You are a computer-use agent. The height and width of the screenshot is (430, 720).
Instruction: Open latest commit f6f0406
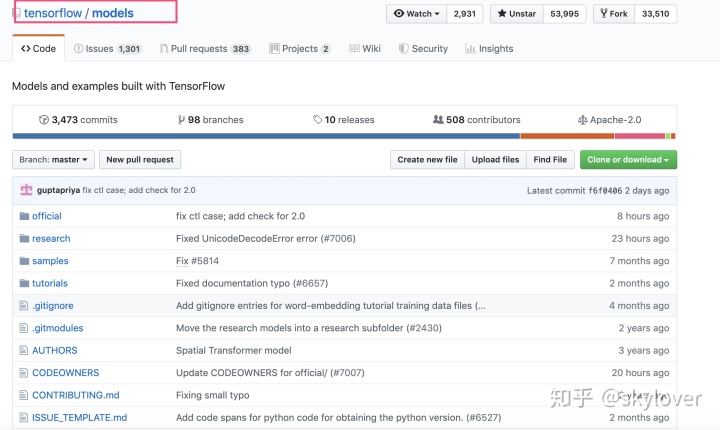(605, 191)
